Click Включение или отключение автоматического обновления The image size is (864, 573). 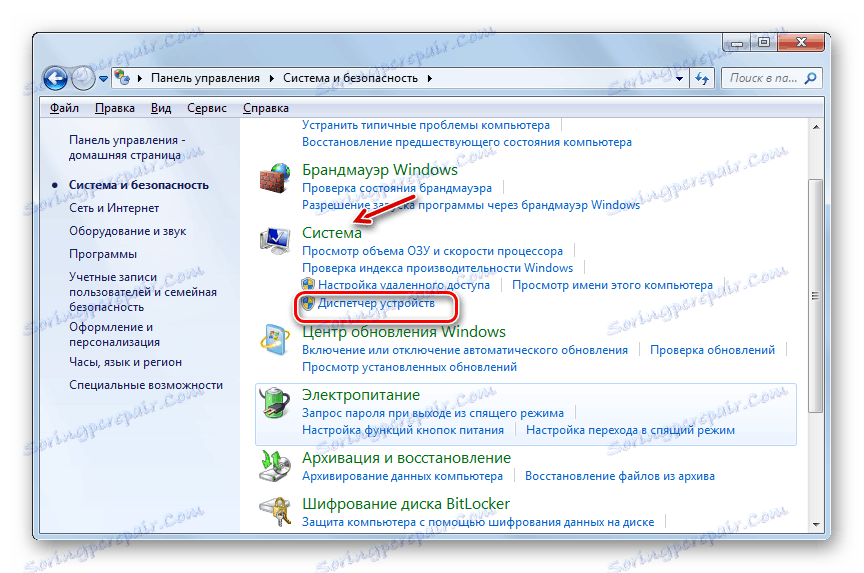pos(465,350)
